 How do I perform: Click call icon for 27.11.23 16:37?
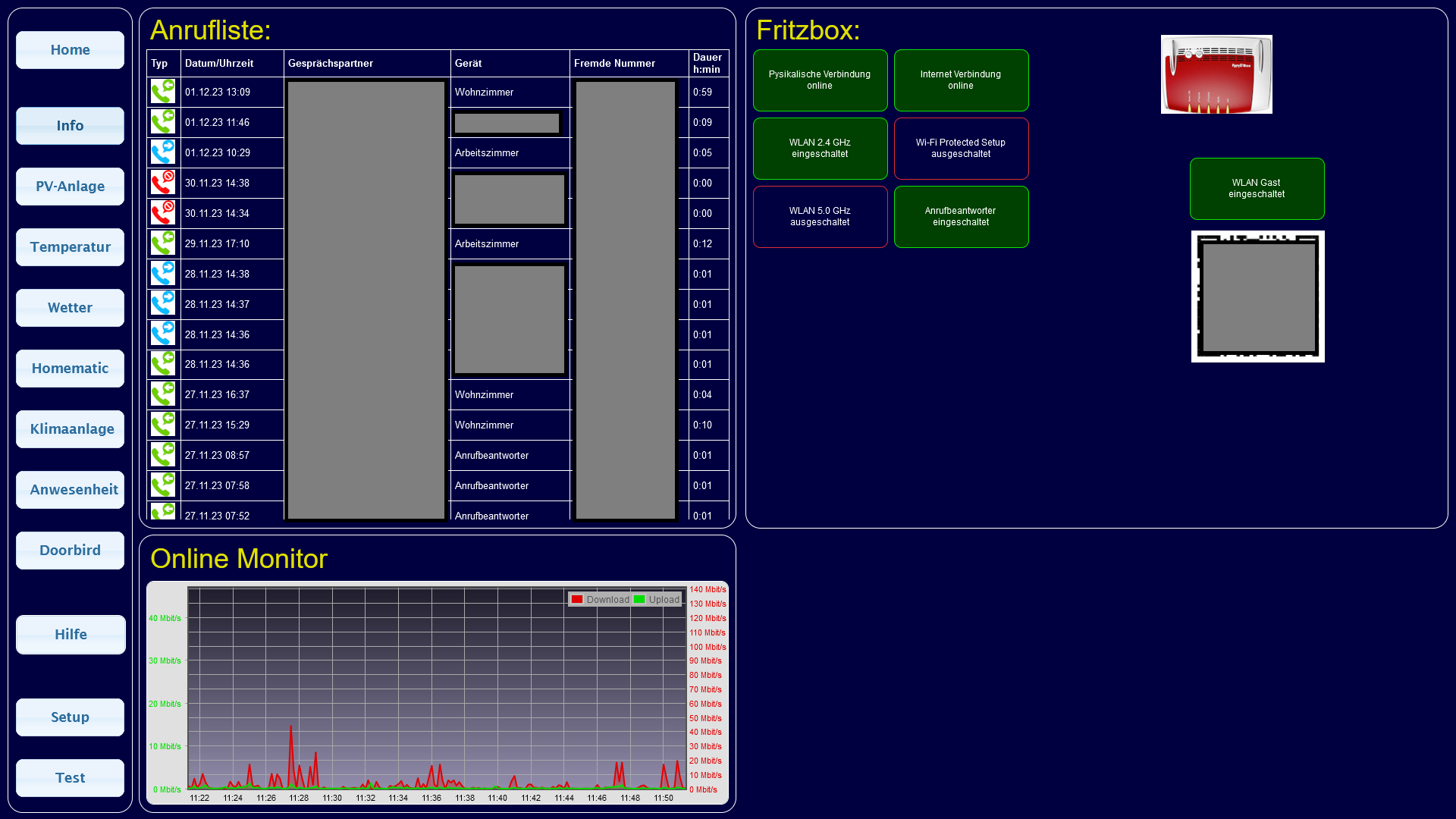[x=163, y=394]
